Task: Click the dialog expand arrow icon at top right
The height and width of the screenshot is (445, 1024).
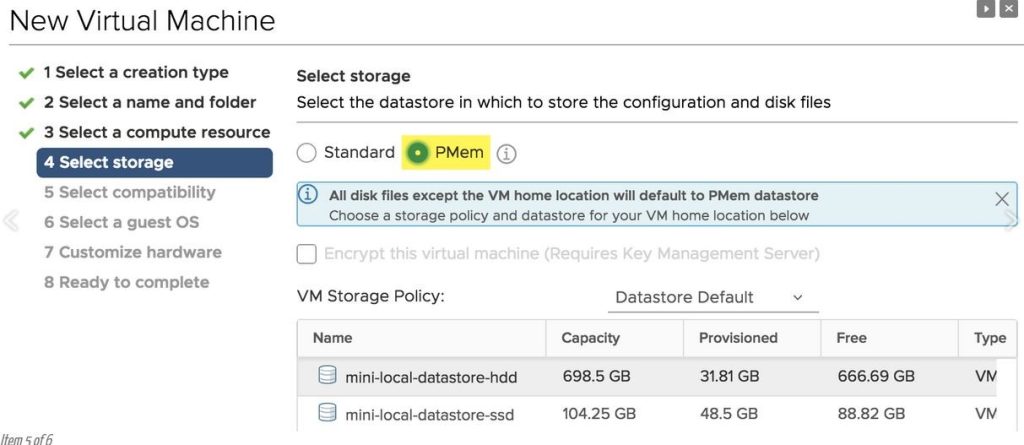Action: [985, 9]
